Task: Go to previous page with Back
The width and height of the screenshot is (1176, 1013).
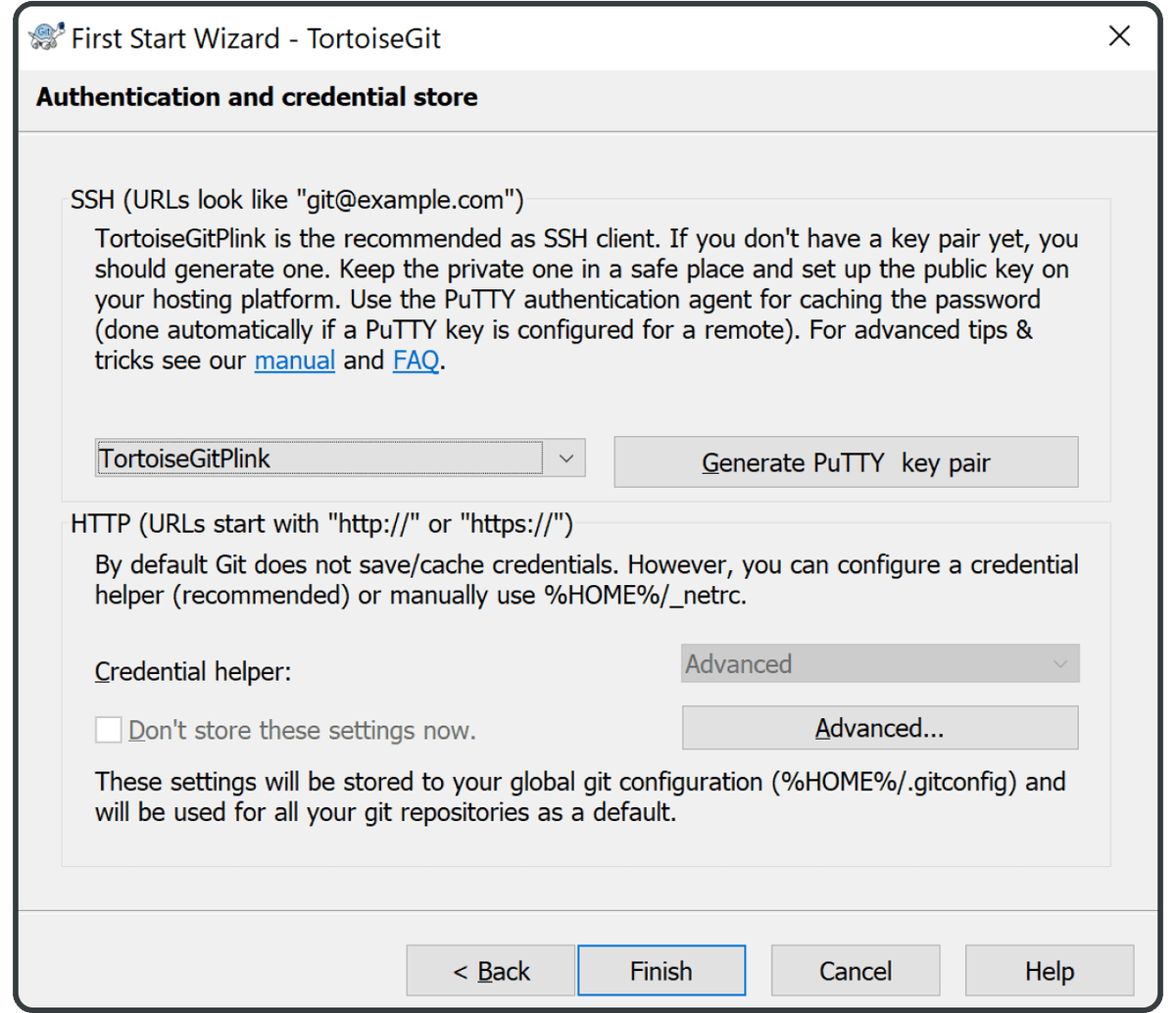Action: 491,971
